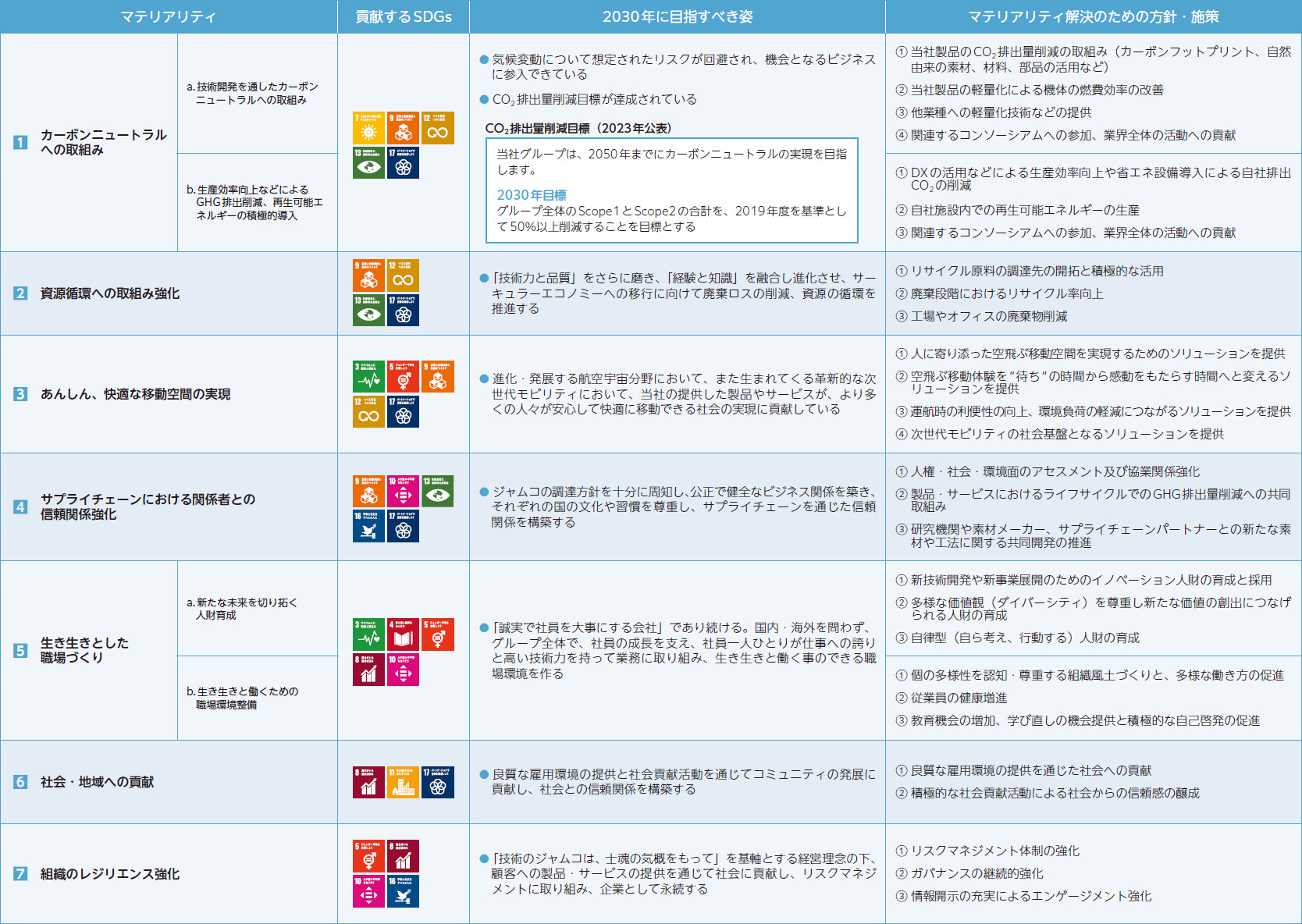Click SDG 17 partnership icon in カーボンニュートラル row
The height and width of the screenshot is (924, 1302).
(403, 163)
